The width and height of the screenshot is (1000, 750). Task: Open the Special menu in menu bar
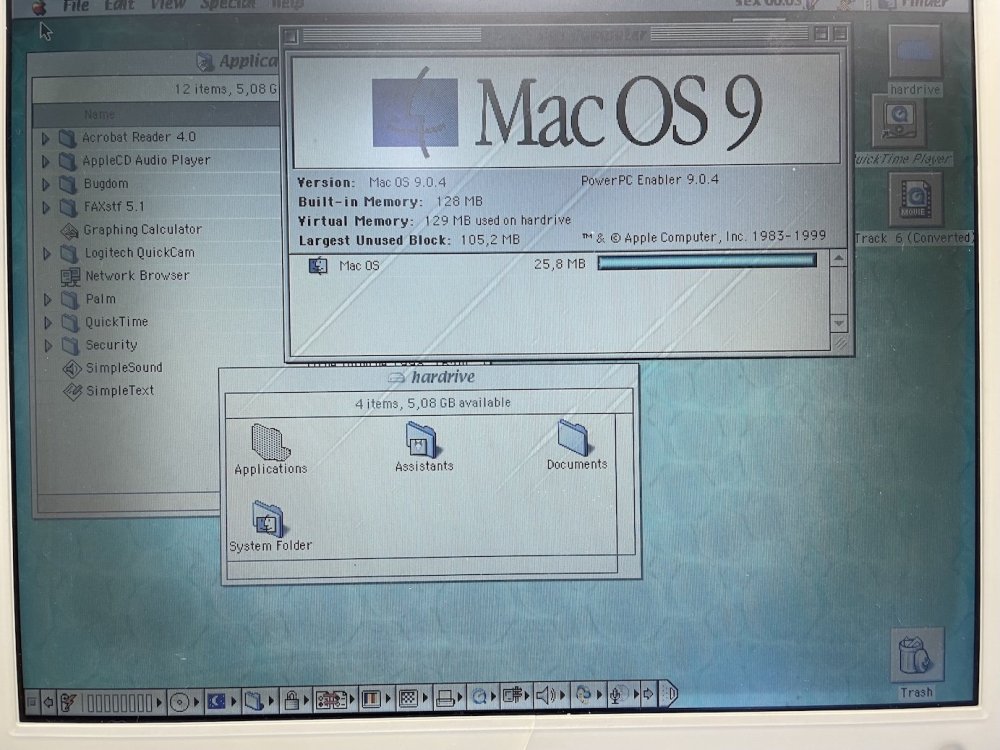(228, 4)
